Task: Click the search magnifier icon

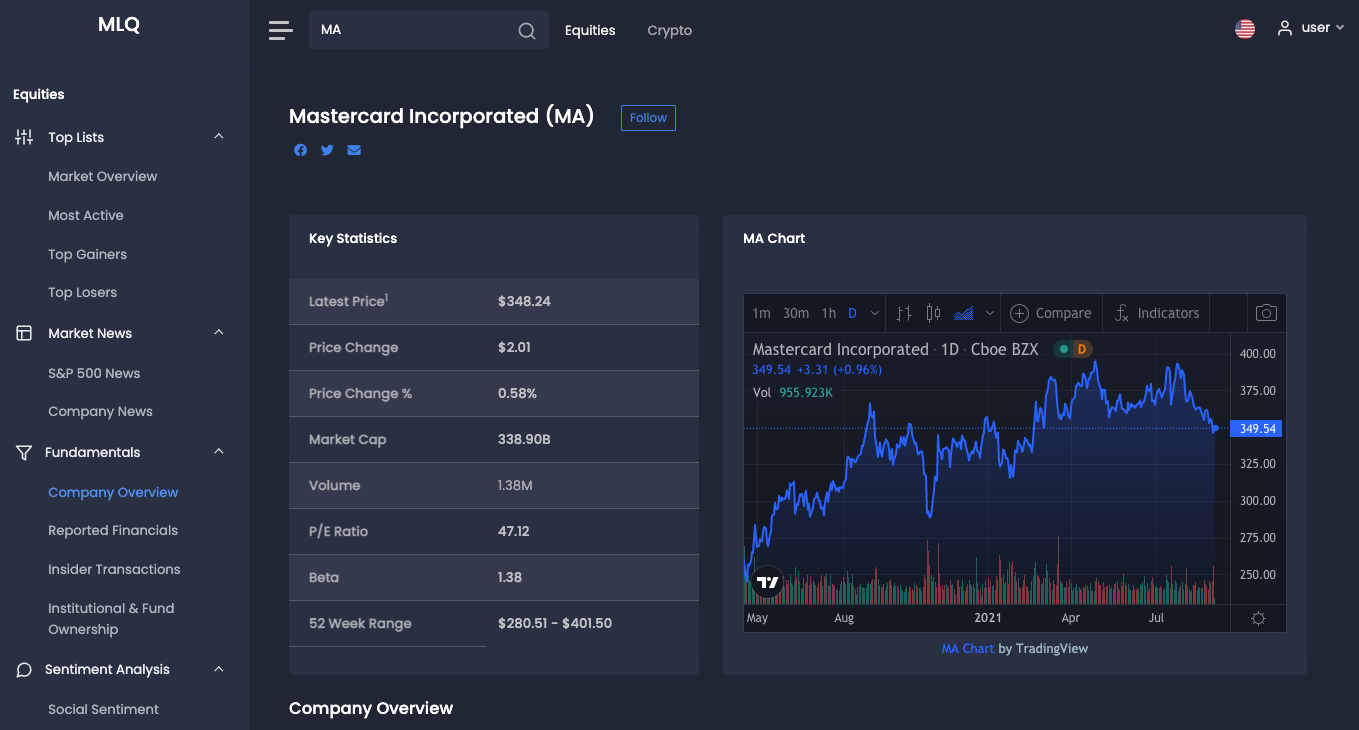Action: click(x=527, y=31)
